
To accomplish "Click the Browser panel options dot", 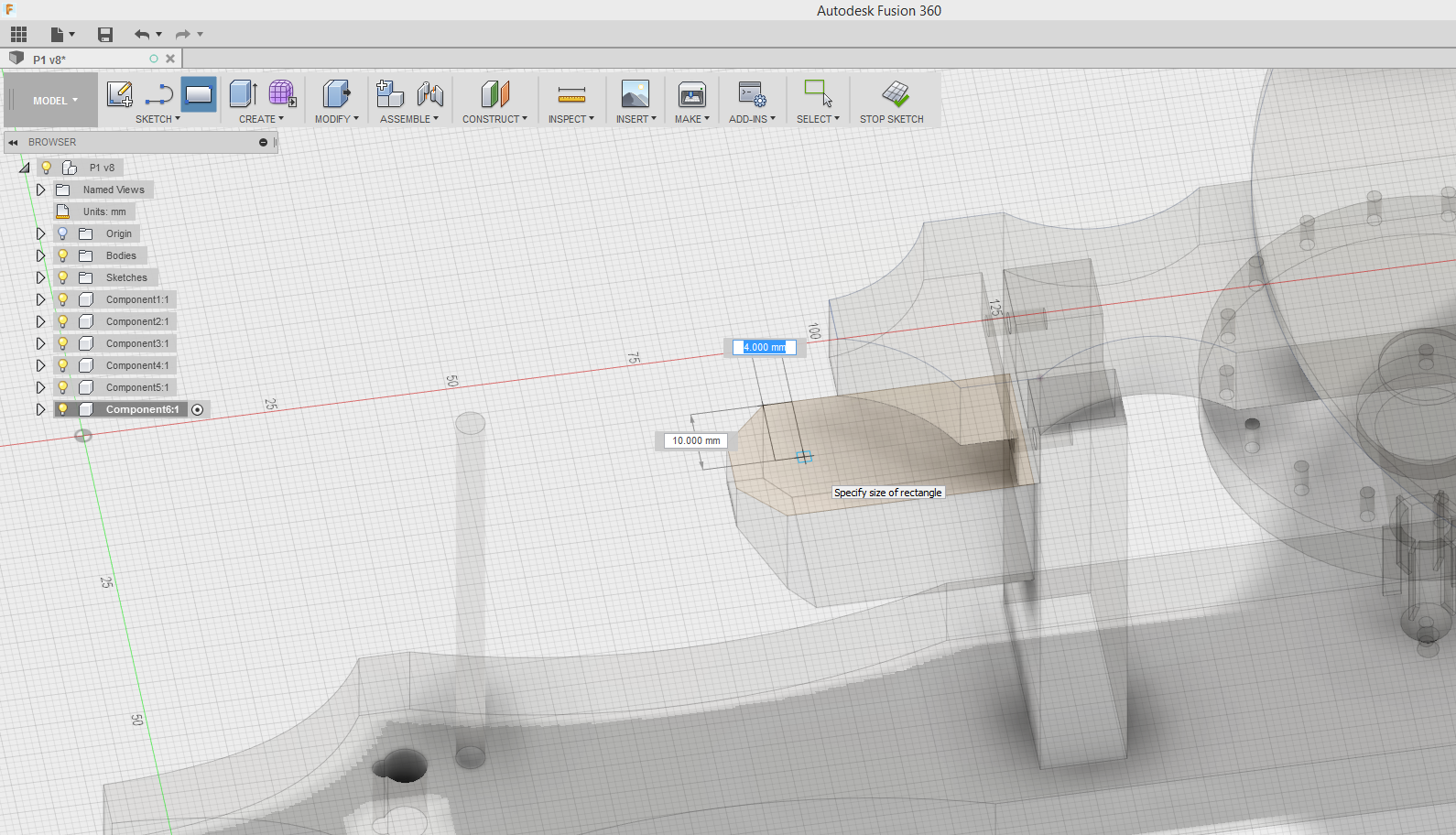I will click(263, 143).
